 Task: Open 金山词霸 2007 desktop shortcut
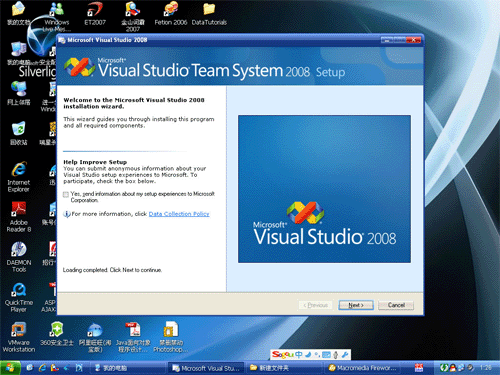point(133,16)
